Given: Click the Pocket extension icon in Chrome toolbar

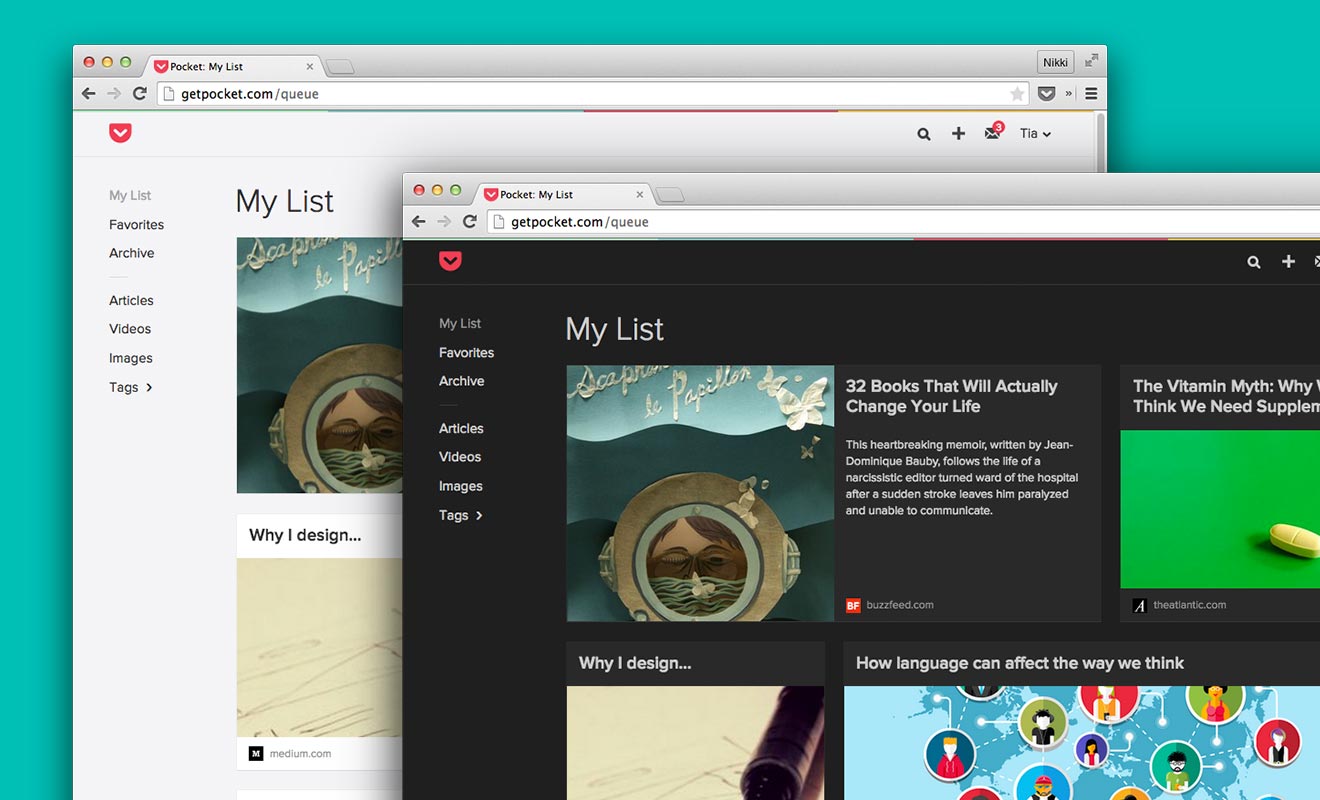Looking at the screenshot, I should pos(1046,93).
